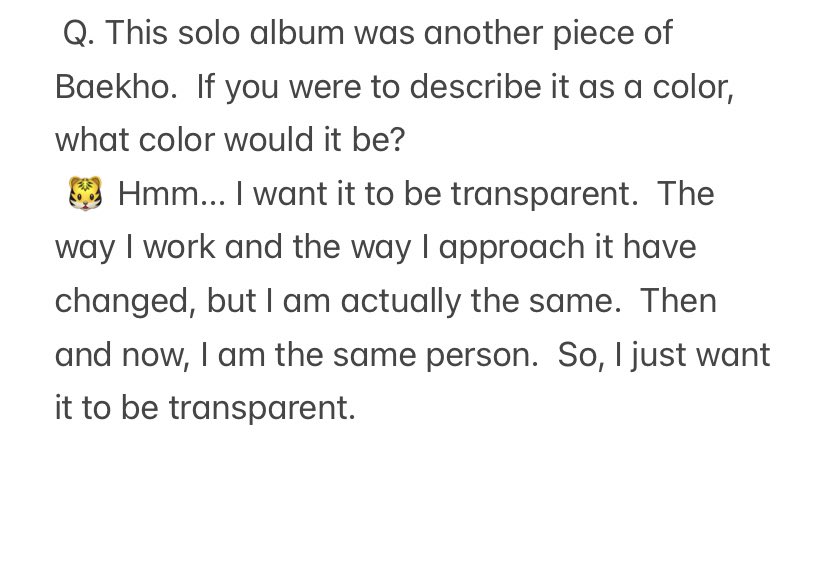Click the word 'Then'

pyautogui.click(x=678, y=301)
